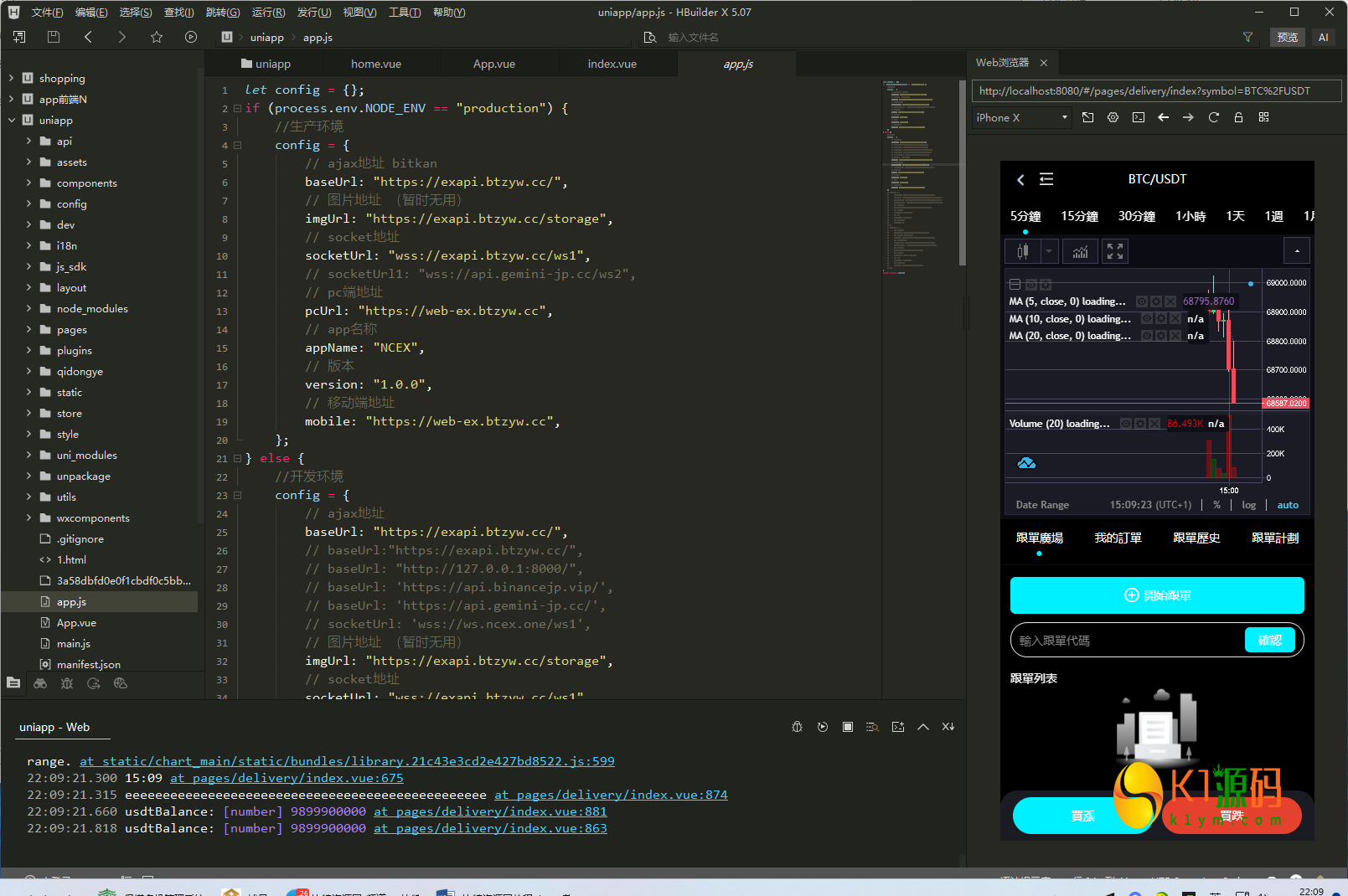Open the chart type dropdown arrow

click(x=1049, y=251)
